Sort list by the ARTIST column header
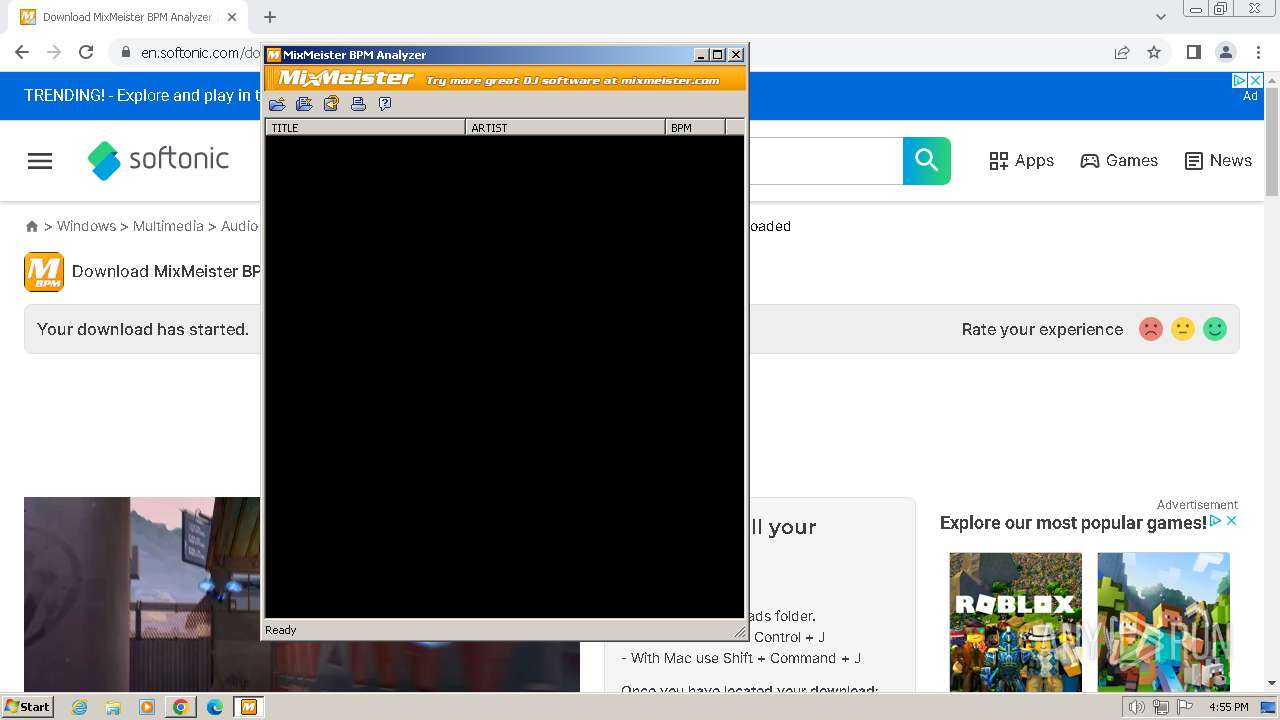The width and height of the screenshot is (1280, 720). [x=565, y=127]
